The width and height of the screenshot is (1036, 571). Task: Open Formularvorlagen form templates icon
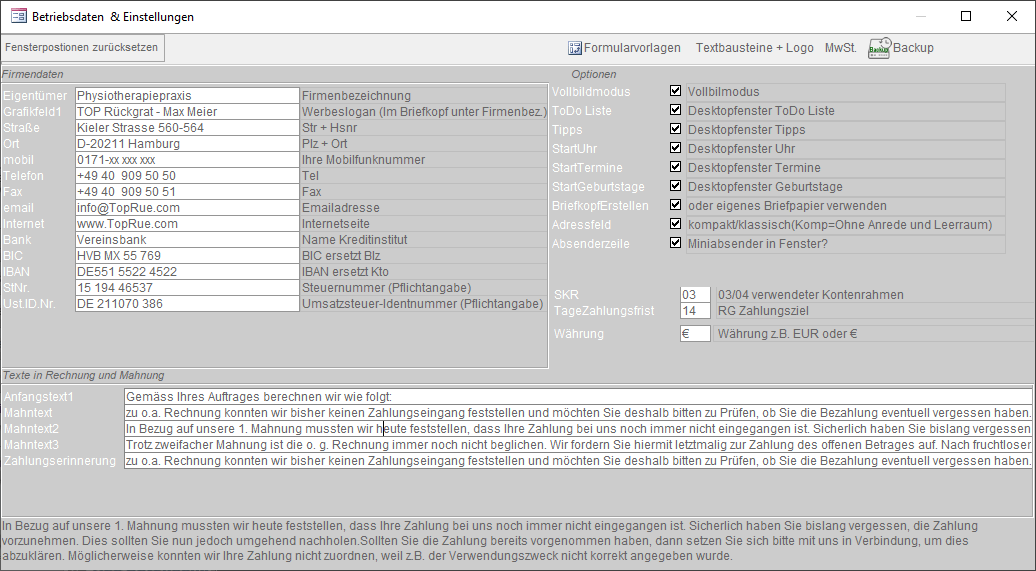(575, 48)
